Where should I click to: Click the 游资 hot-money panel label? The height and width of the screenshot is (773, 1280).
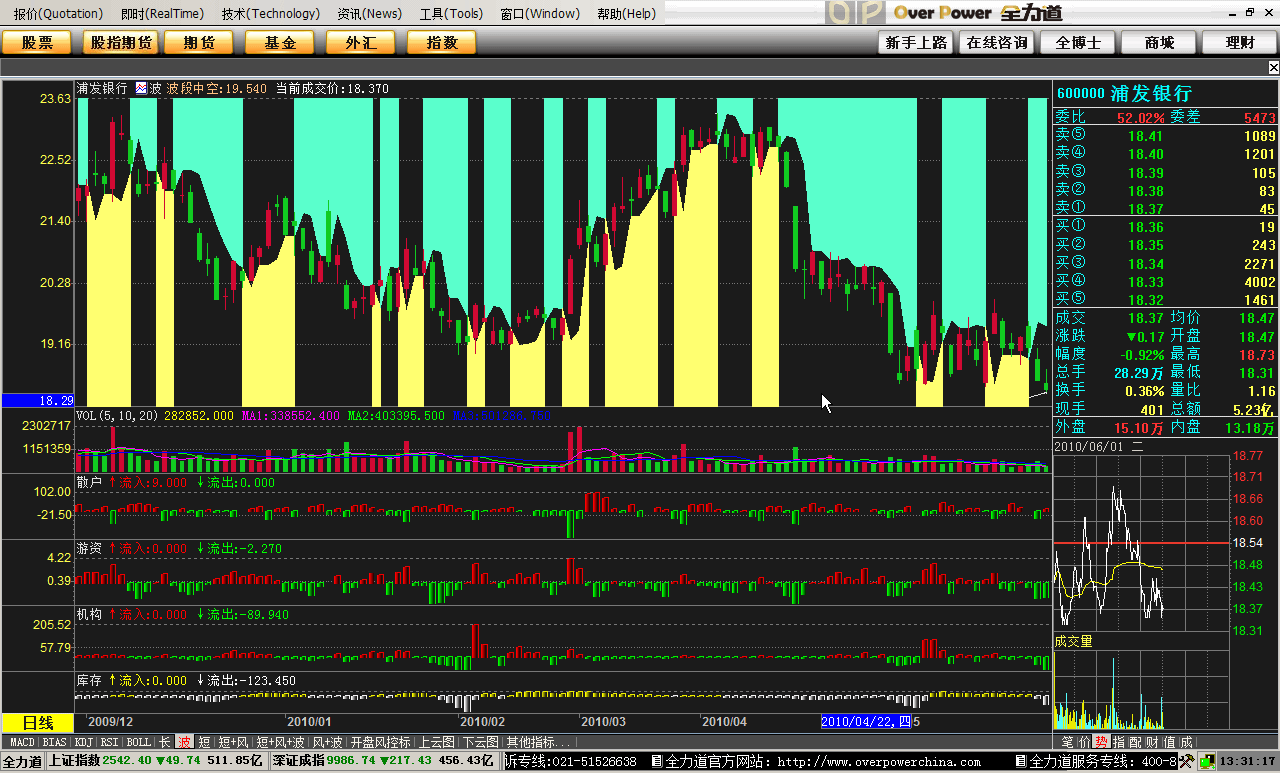pos(90,548)
